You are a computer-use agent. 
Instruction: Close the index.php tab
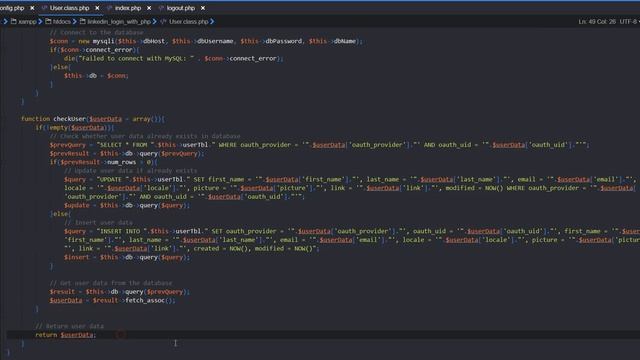point(149,8)
